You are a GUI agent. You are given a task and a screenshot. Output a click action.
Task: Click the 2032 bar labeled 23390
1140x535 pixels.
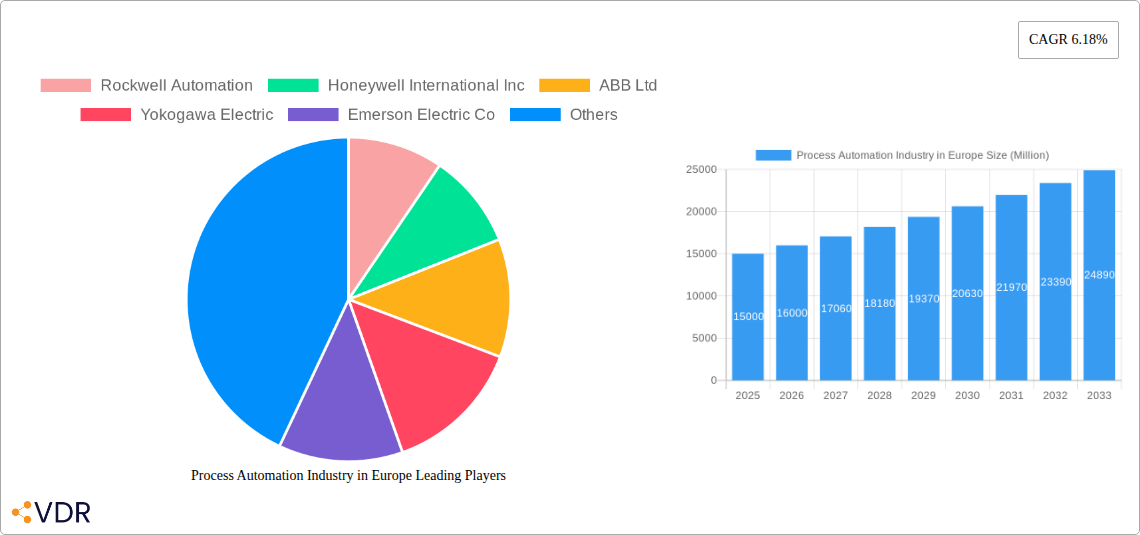[1056, 281]
